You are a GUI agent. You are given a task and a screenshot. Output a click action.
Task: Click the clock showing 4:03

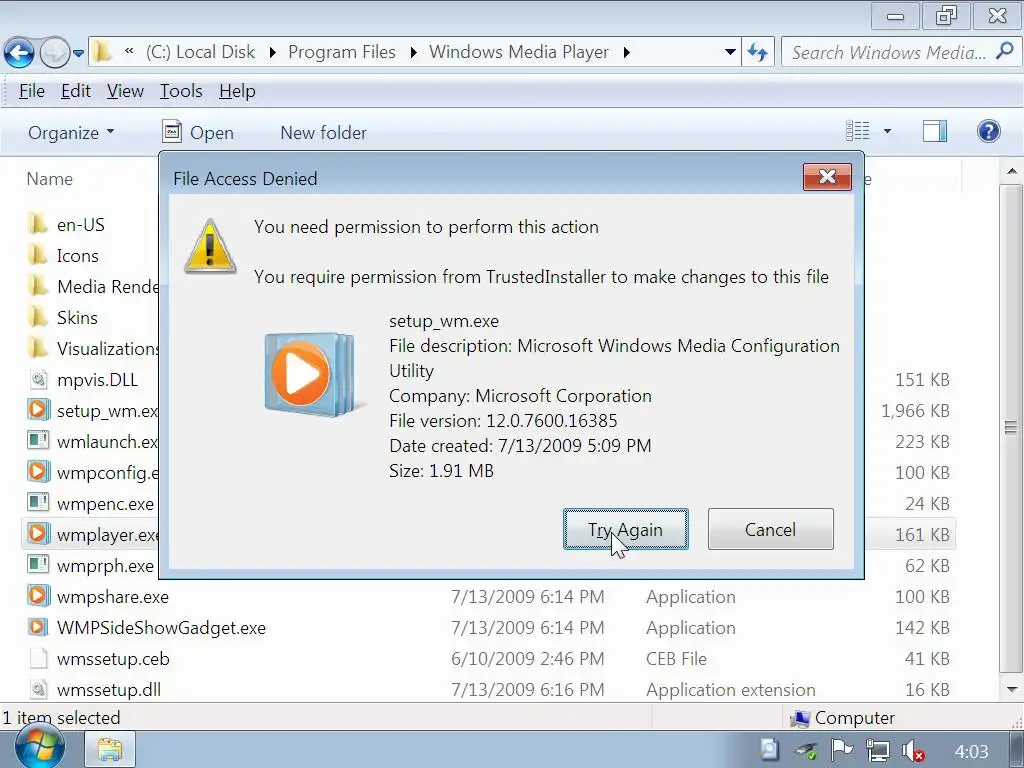point(971,752)
